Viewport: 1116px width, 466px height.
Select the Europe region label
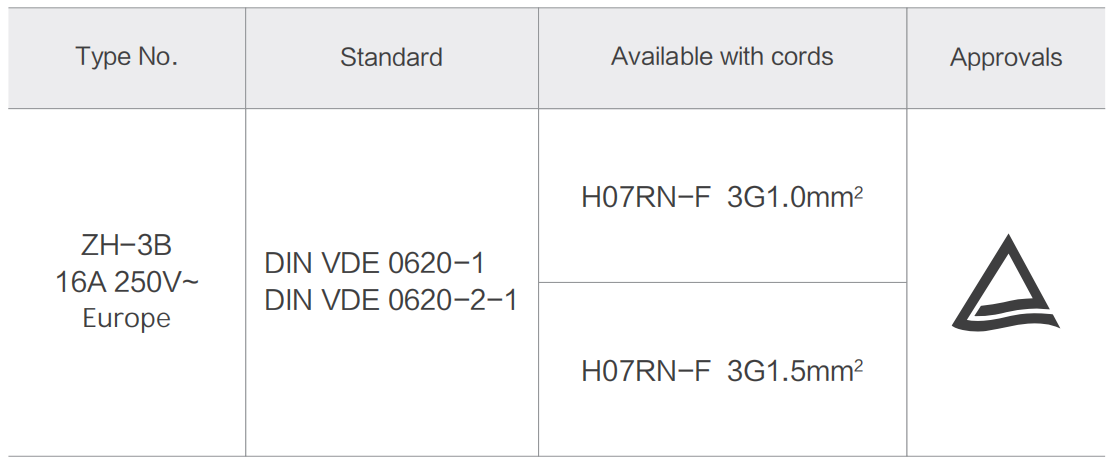[127, 318]
